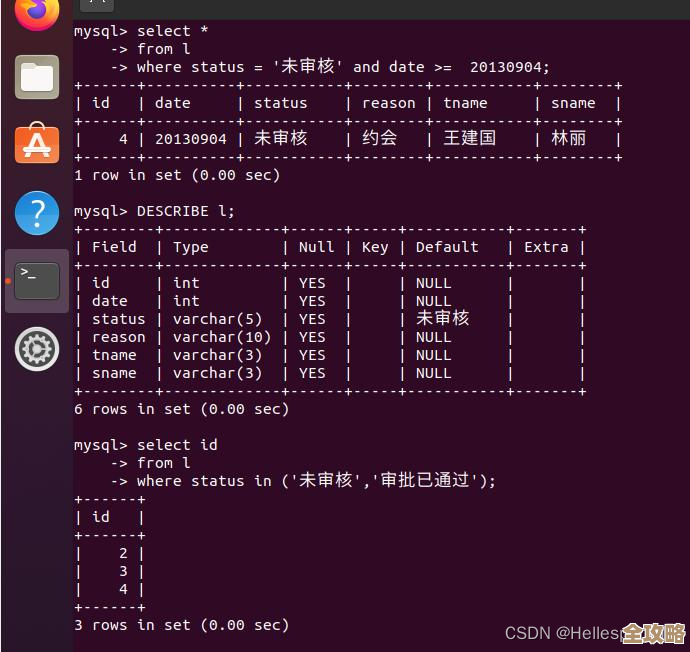Image resolution: width=690 pixels, height=652 pixels.
Task: Click the 'where status =' condition line
Action: (x=343, y=66)
